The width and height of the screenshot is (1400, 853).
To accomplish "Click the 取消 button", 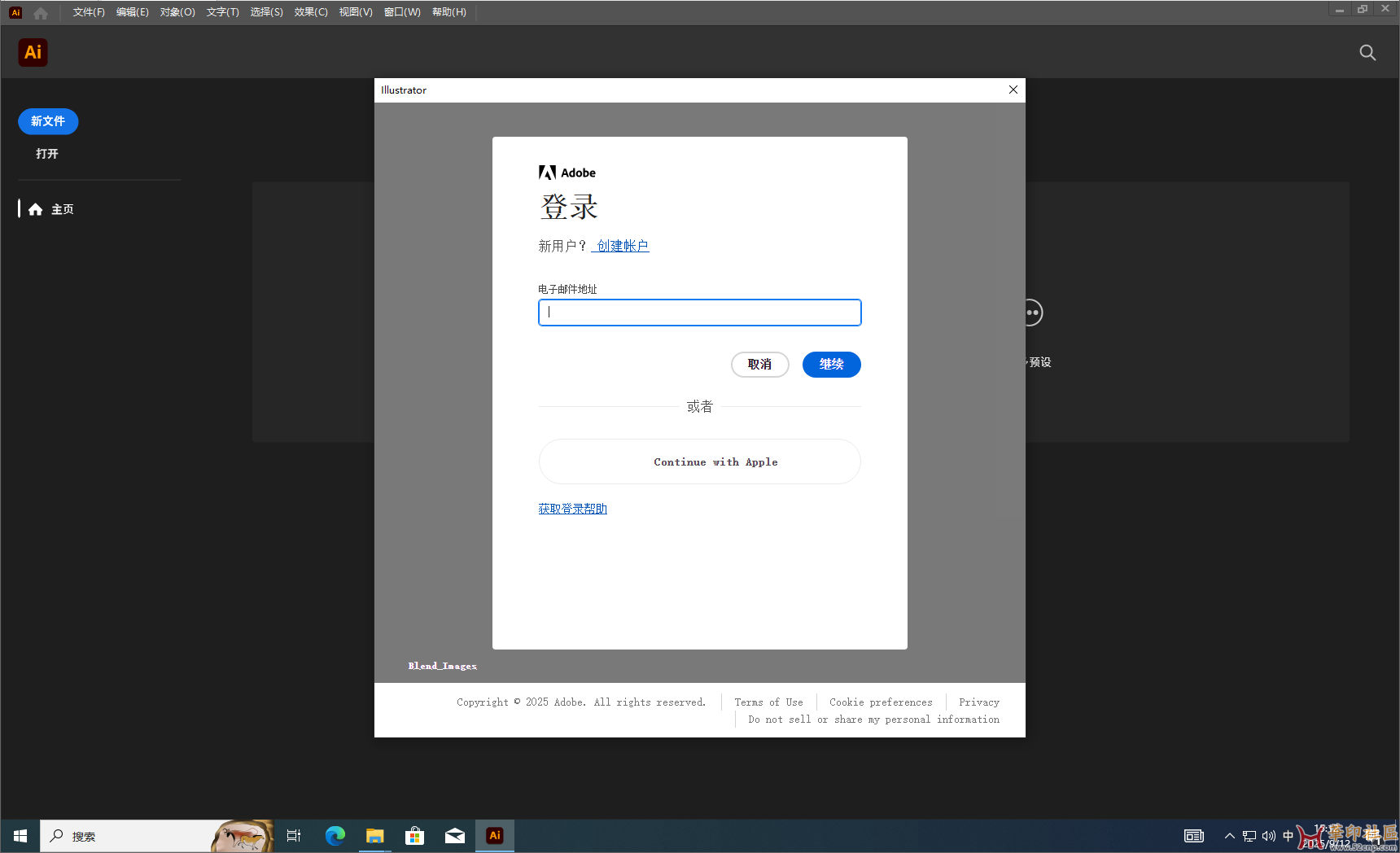I will tap(760, 365).
